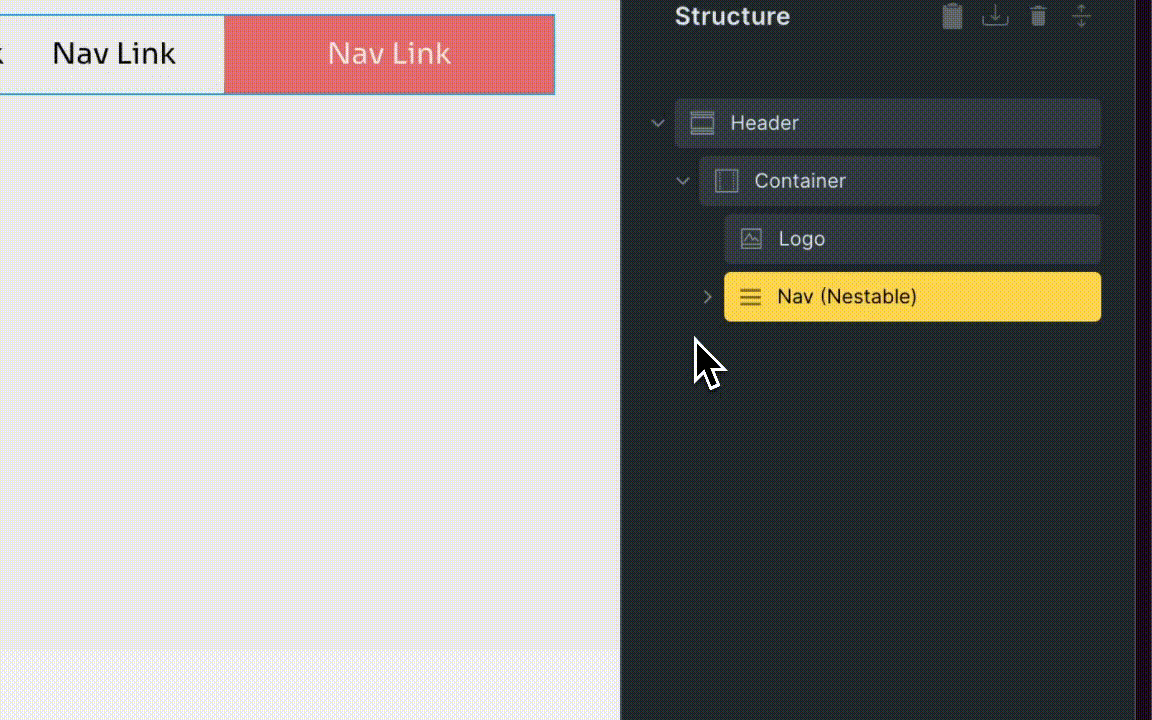The width and height of the screenshot is (1152, 720).
Task: Collapse the Container tree node chevron
Action: pos(683,181)
